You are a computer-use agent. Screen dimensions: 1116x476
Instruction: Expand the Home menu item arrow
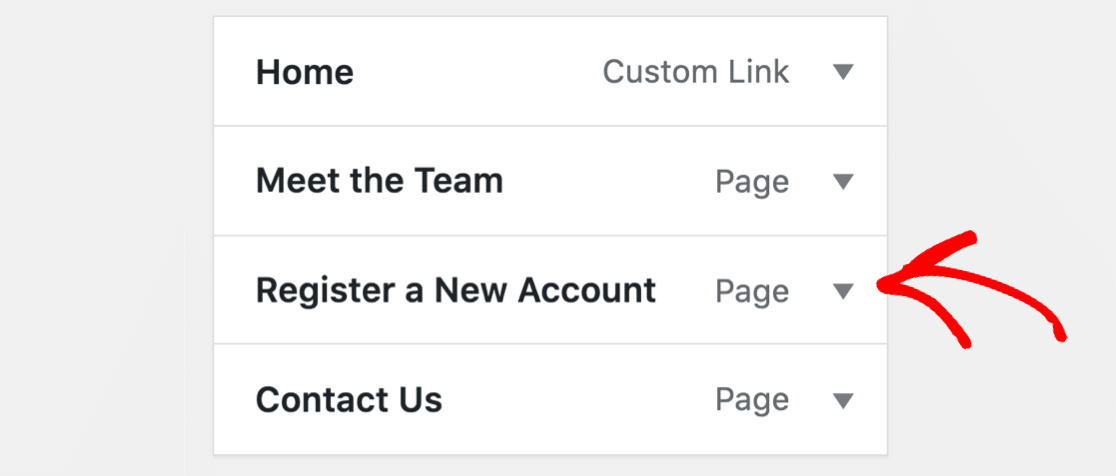pyautogui.click(x=843, y=72)
